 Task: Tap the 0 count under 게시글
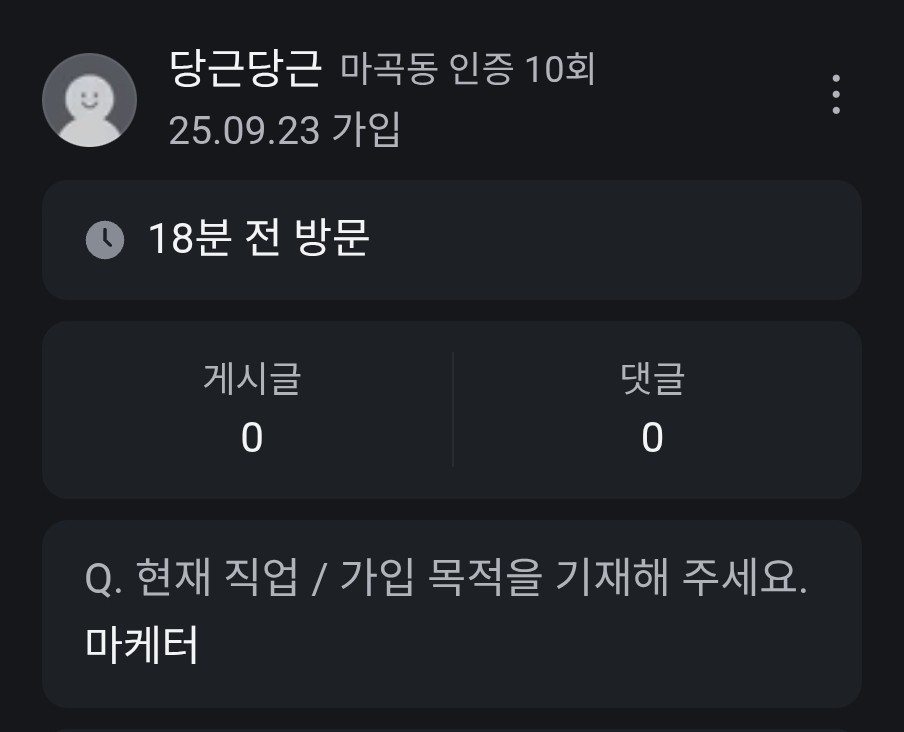(252, 438)
